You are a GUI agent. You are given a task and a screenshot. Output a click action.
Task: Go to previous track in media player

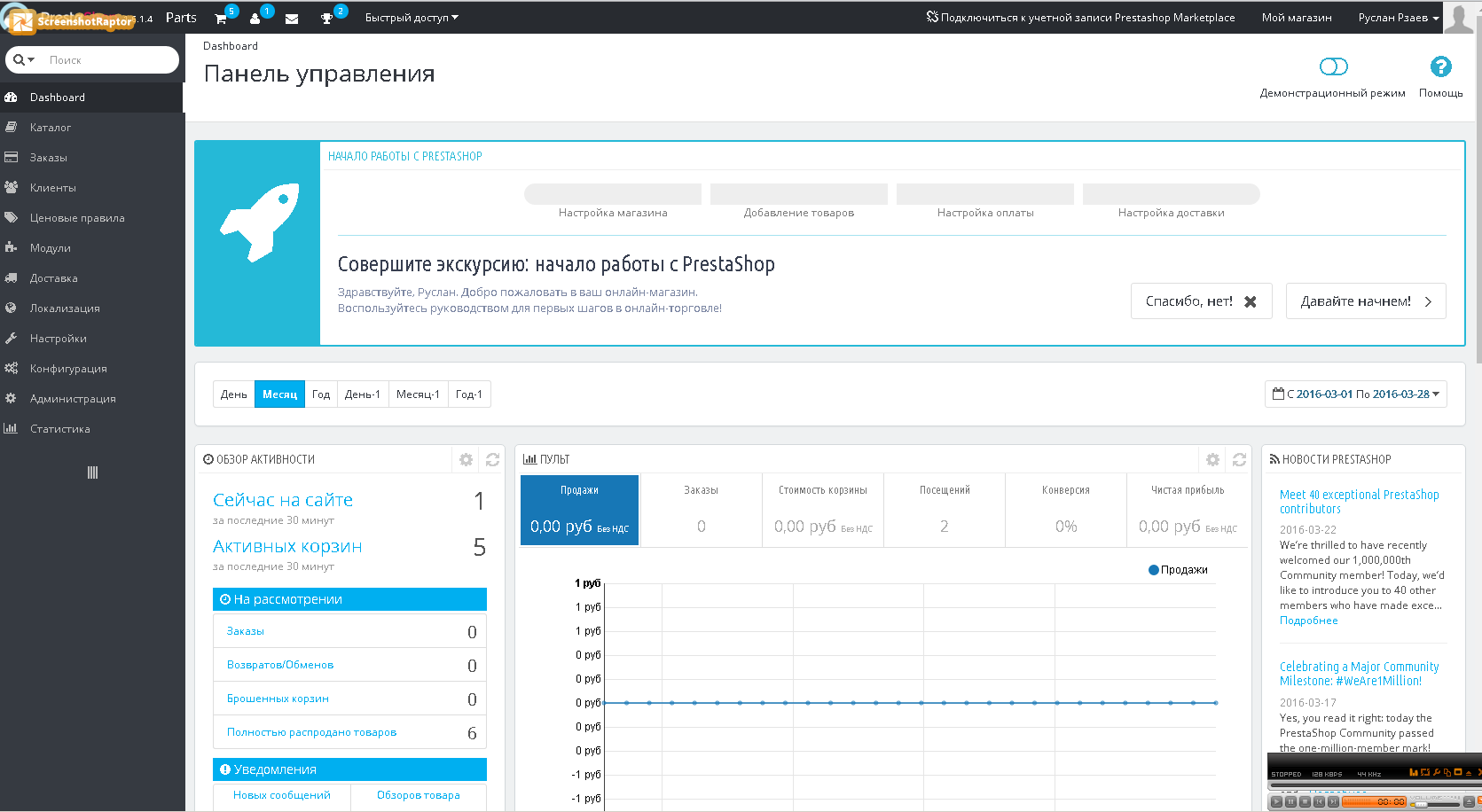click(1319, 801)
